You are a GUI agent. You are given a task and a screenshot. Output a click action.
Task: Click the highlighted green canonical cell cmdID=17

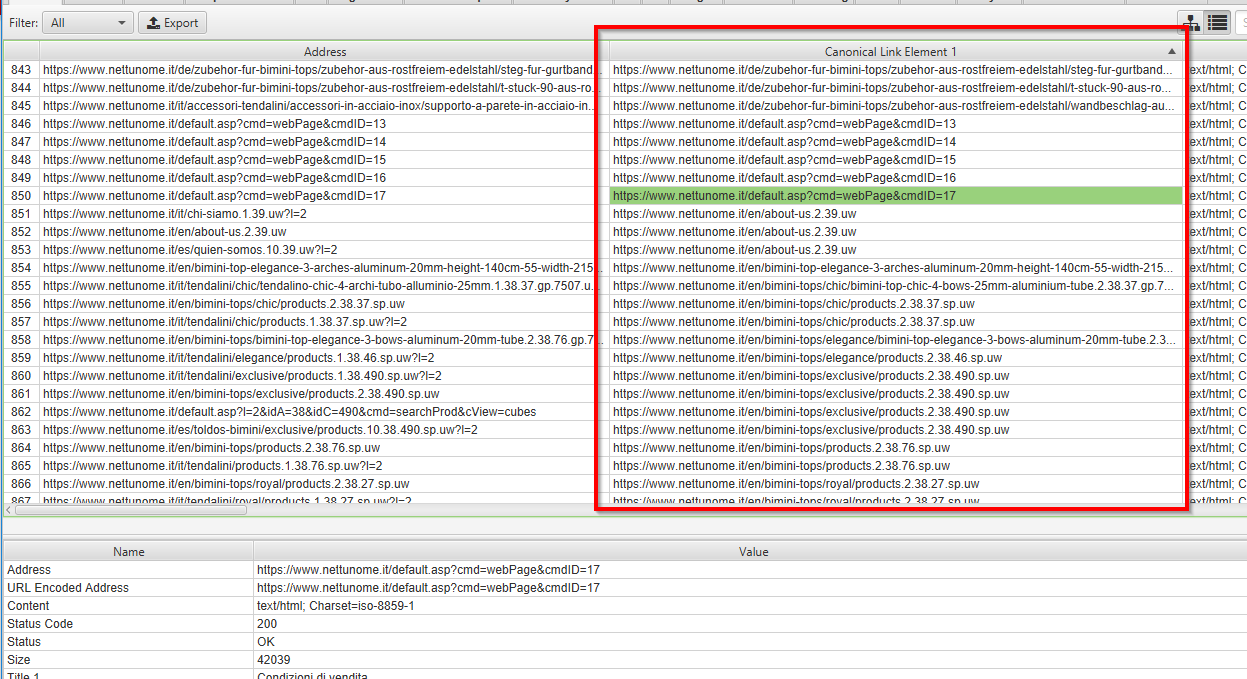(896, 196)
